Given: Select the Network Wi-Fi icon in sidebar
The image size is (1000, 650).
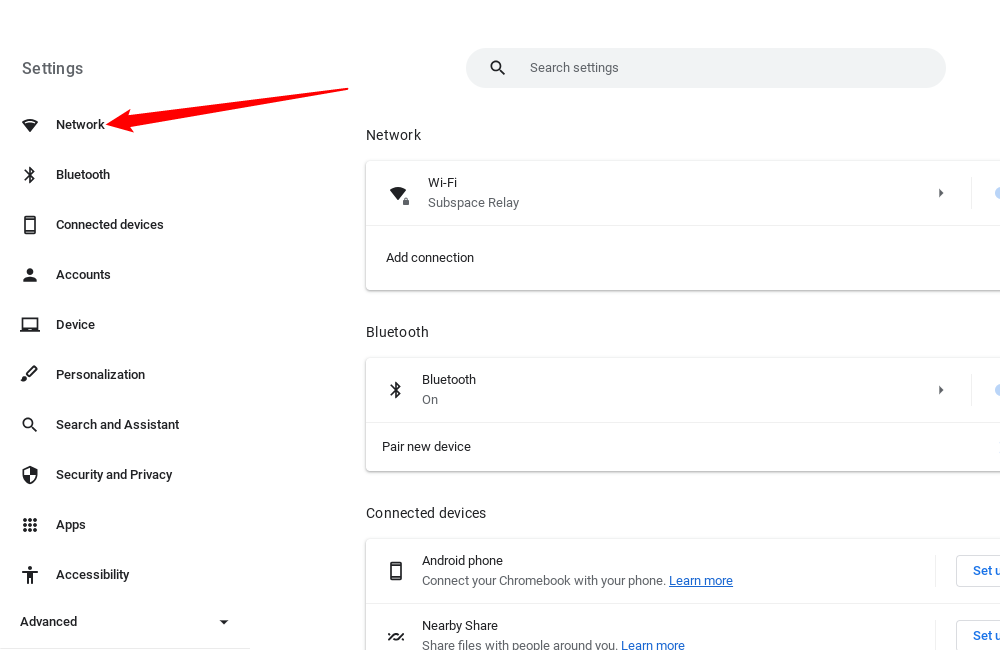Looking at the screenshot, I should [29, 124].
